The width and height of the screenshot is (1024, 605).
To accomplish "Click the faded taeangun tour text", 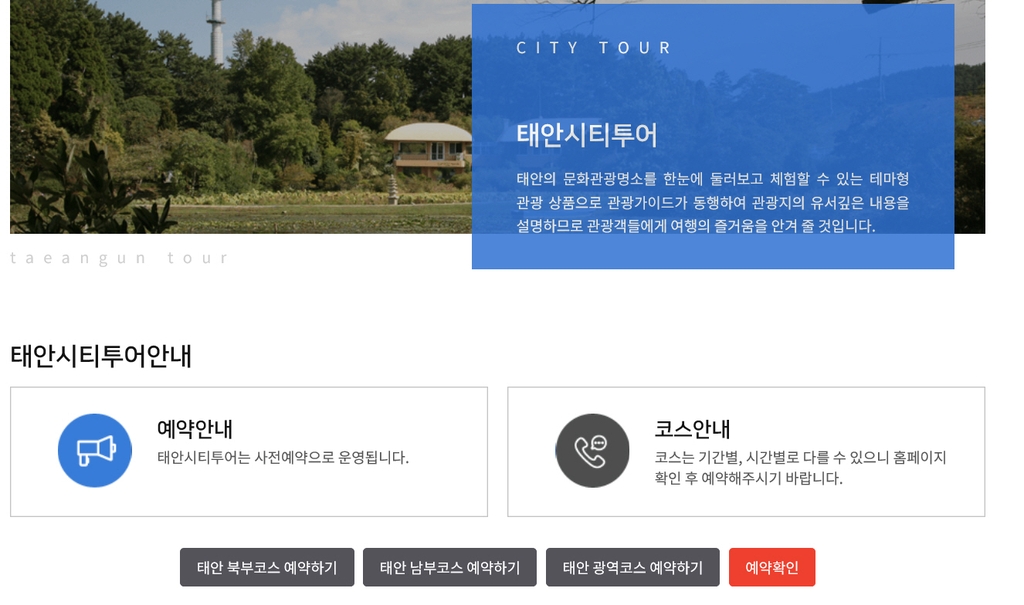I will [120, 258].
